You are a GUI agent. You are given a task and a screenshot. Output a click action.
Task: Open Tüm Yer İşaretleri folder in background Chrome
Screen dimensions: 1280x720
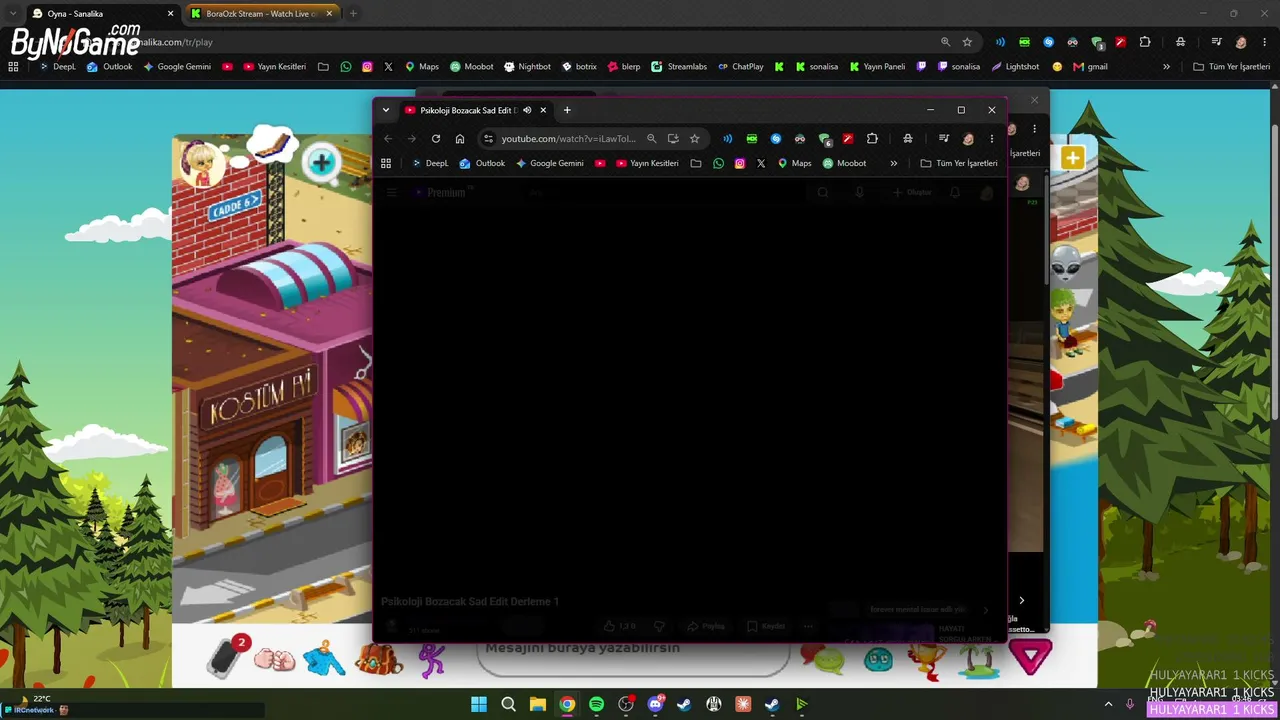pos(1232,67)
